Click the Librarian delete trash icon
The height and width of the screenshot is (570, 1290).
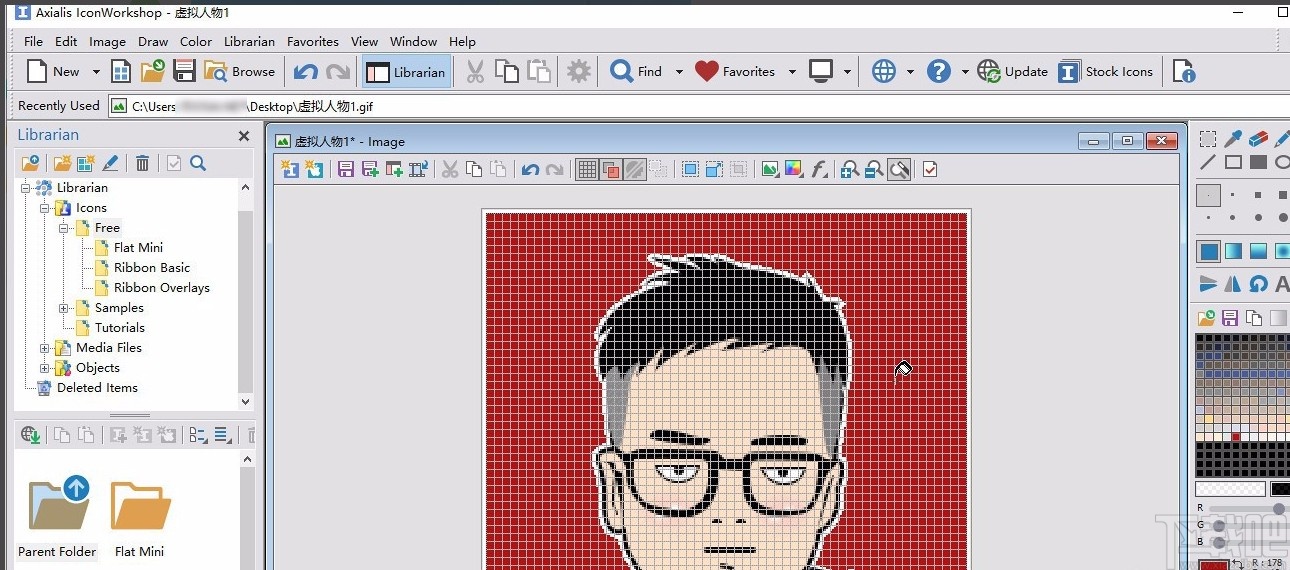click(143, 163)
